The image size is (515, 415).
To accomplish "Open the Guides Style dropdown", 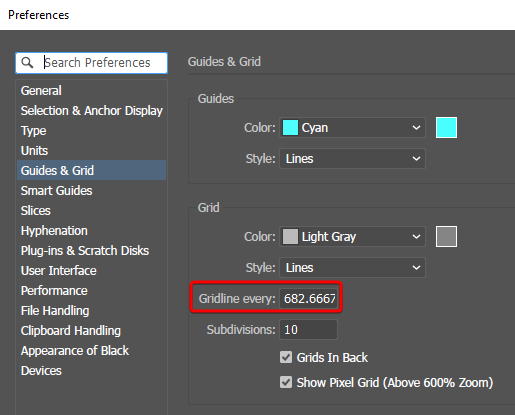I will point(352,159).
